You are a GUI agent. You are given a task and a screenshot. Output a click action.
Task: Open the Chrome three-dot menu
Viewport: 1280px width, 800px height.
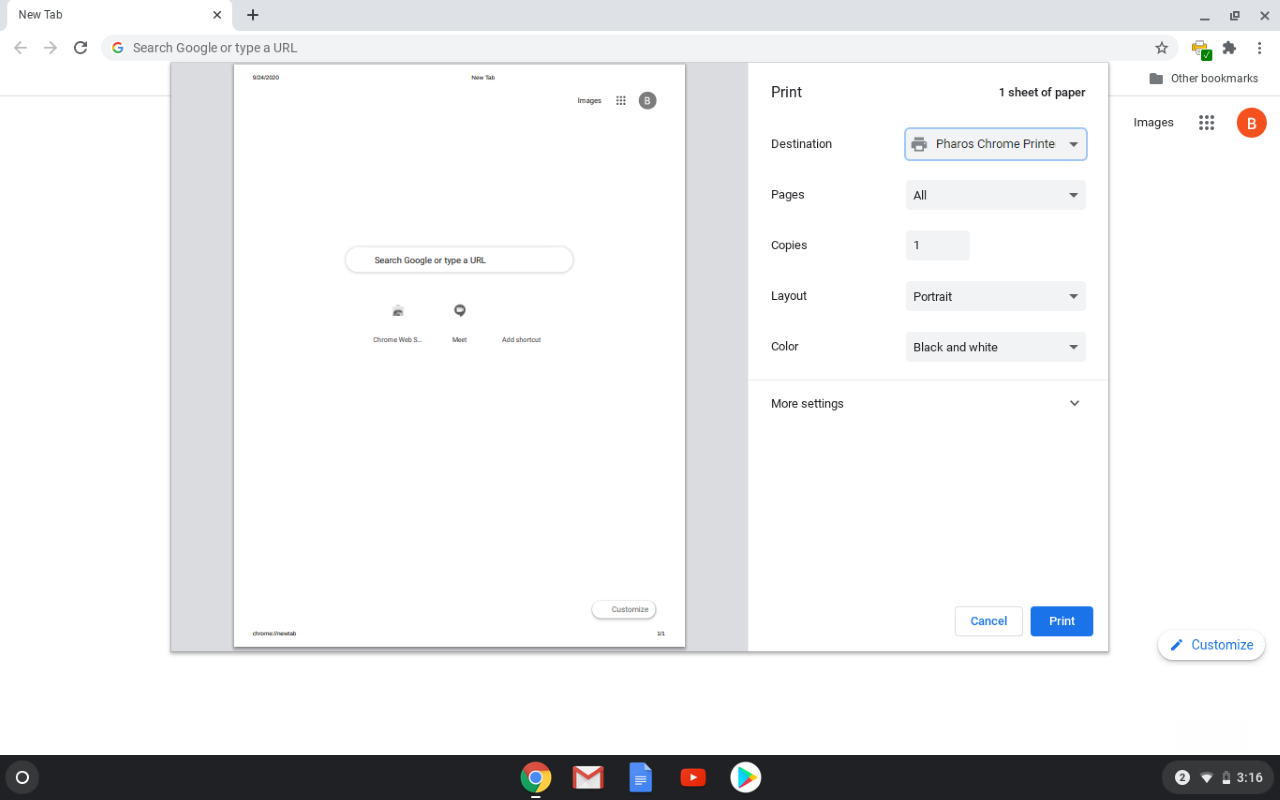(1260, 47)
